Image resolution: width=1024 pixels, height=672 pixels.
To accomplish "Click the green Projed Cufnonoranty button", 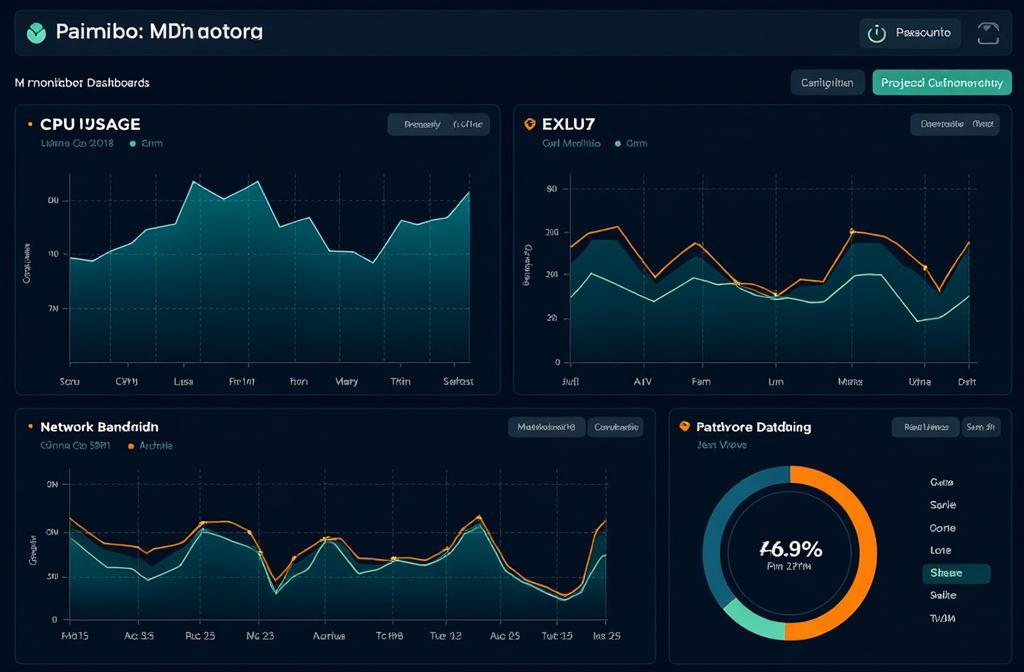I will pyautogui.click(x=941, y=83).
